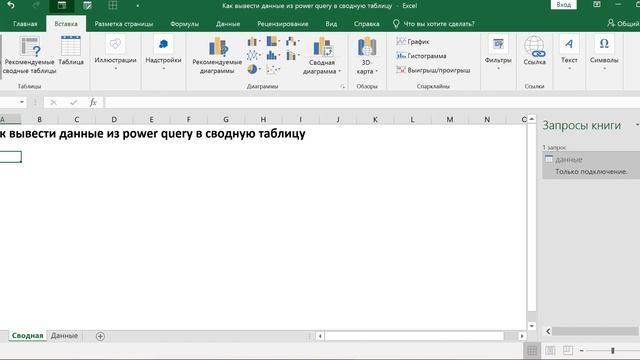Switch to the Разметка страницы tab
Screen dimensions: 640x360
(124, 24)
